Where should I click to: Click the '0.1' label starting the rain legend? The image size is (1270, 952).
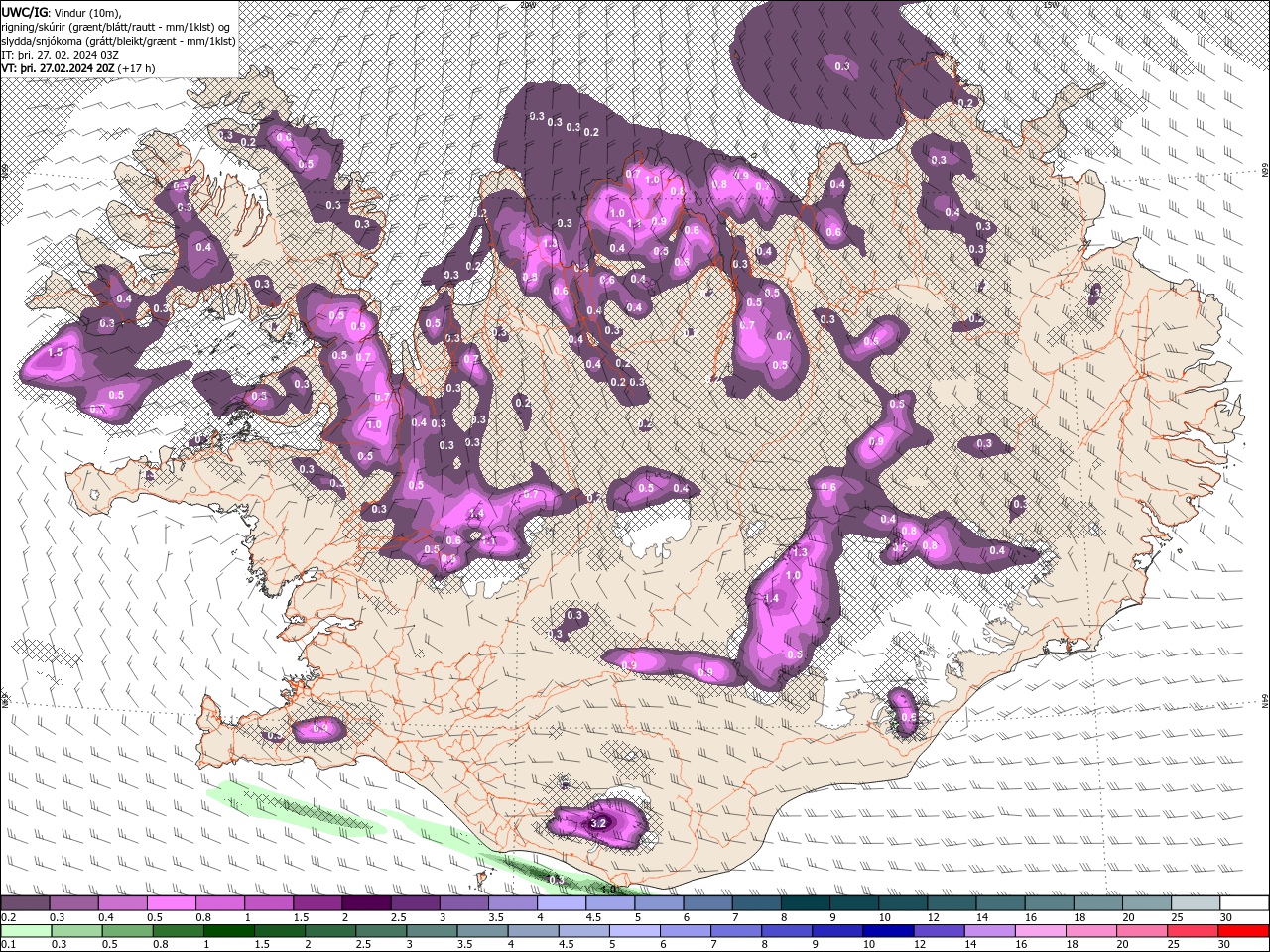click(8, 945)
